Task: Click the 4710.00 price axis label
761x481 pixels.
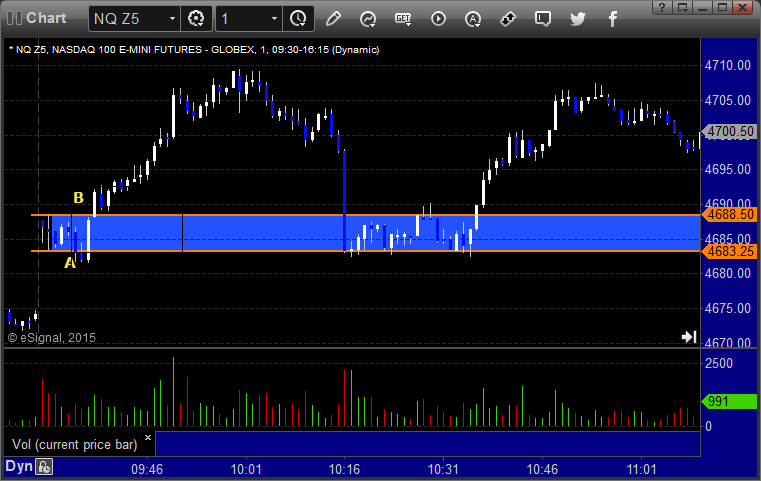Action: tap(728, 66)
